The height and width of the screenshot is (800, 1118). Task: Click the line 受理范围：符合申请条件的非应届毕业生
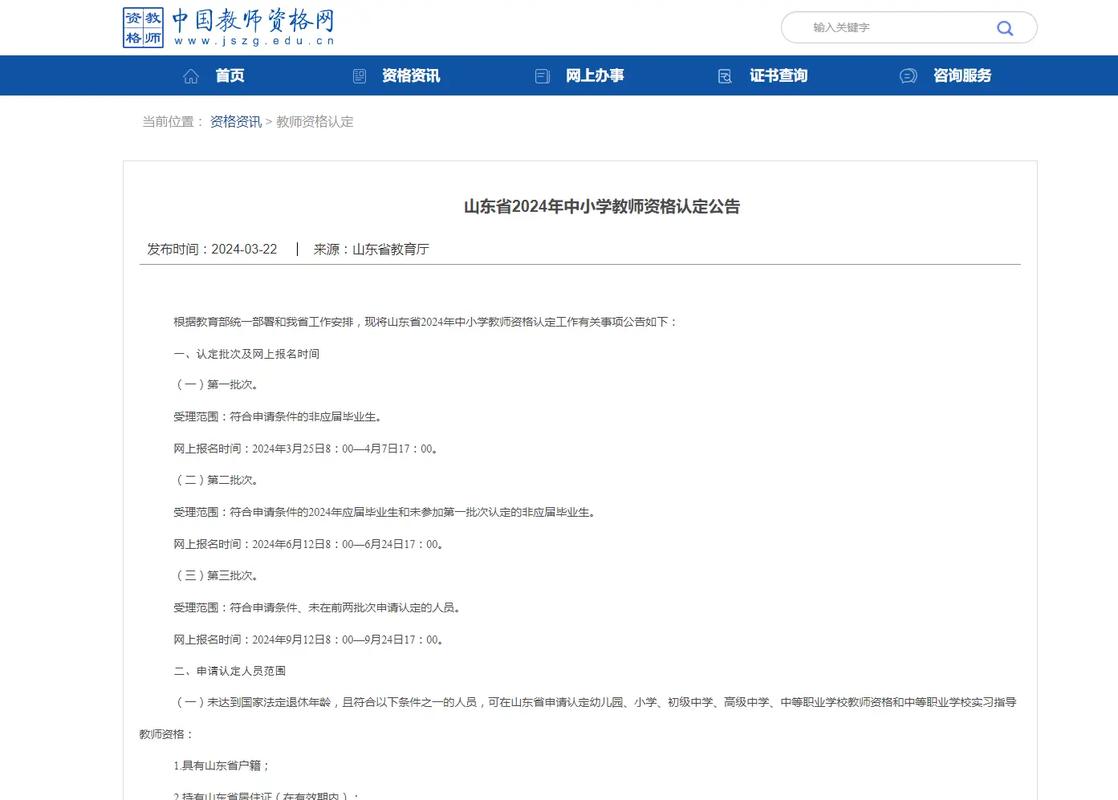(x=277, y=417)
